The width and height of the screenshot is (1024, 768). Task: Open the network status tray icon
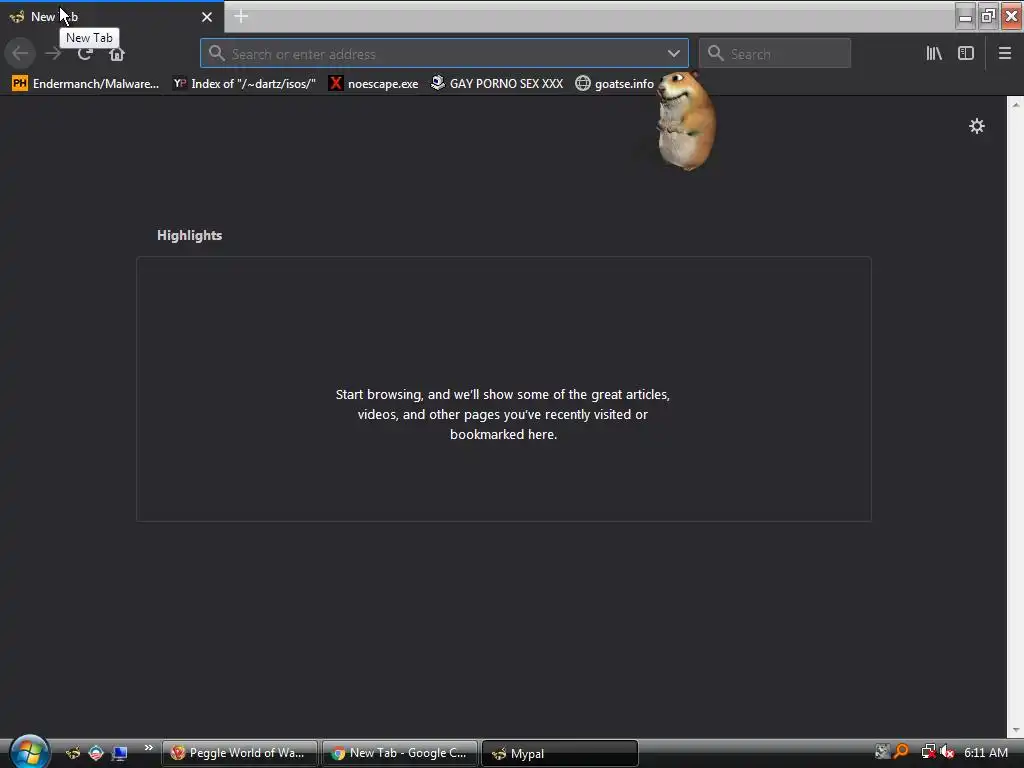point(928,752)
